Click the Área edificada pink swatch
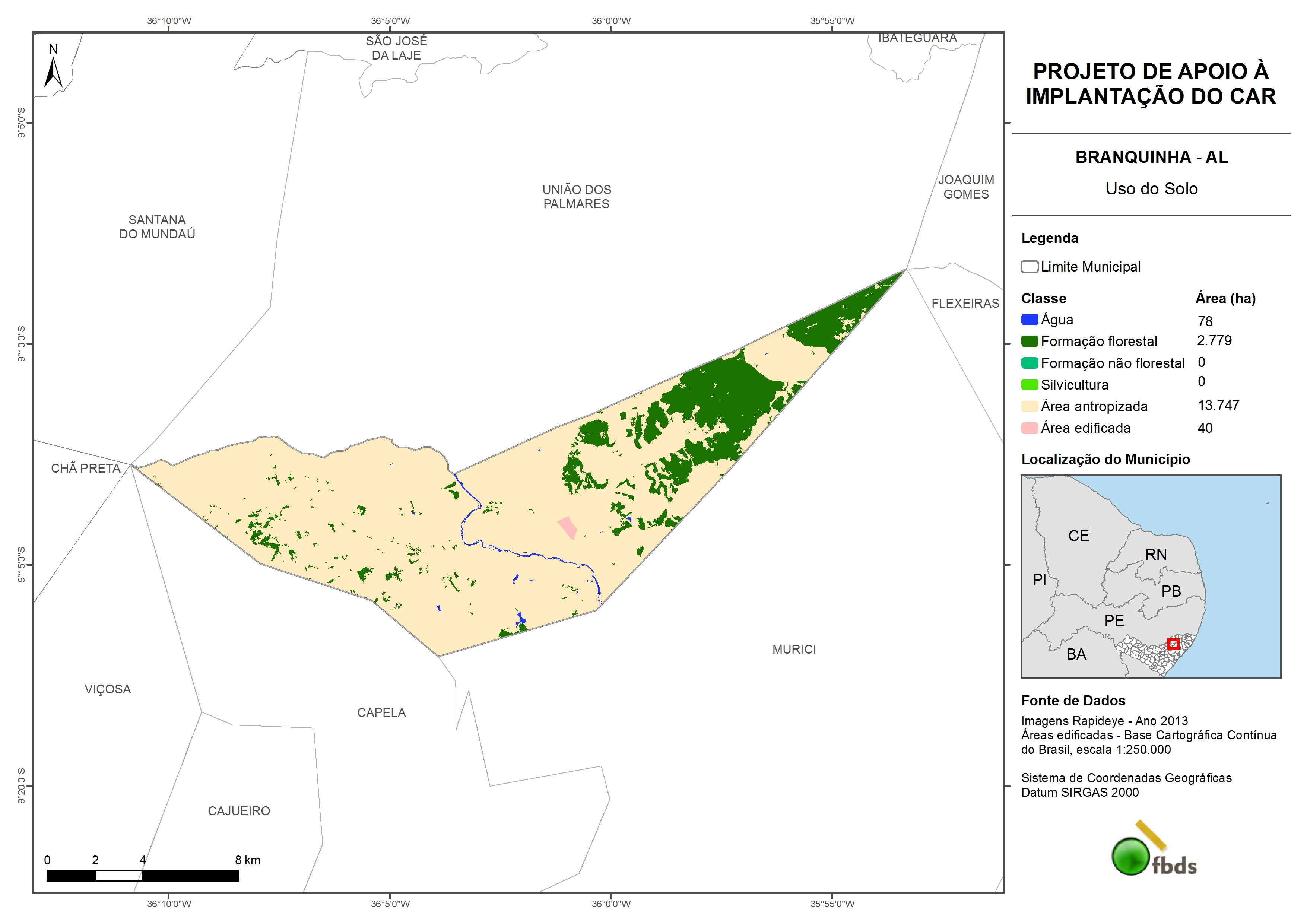1307x924 pixels. pos(1029,428)
